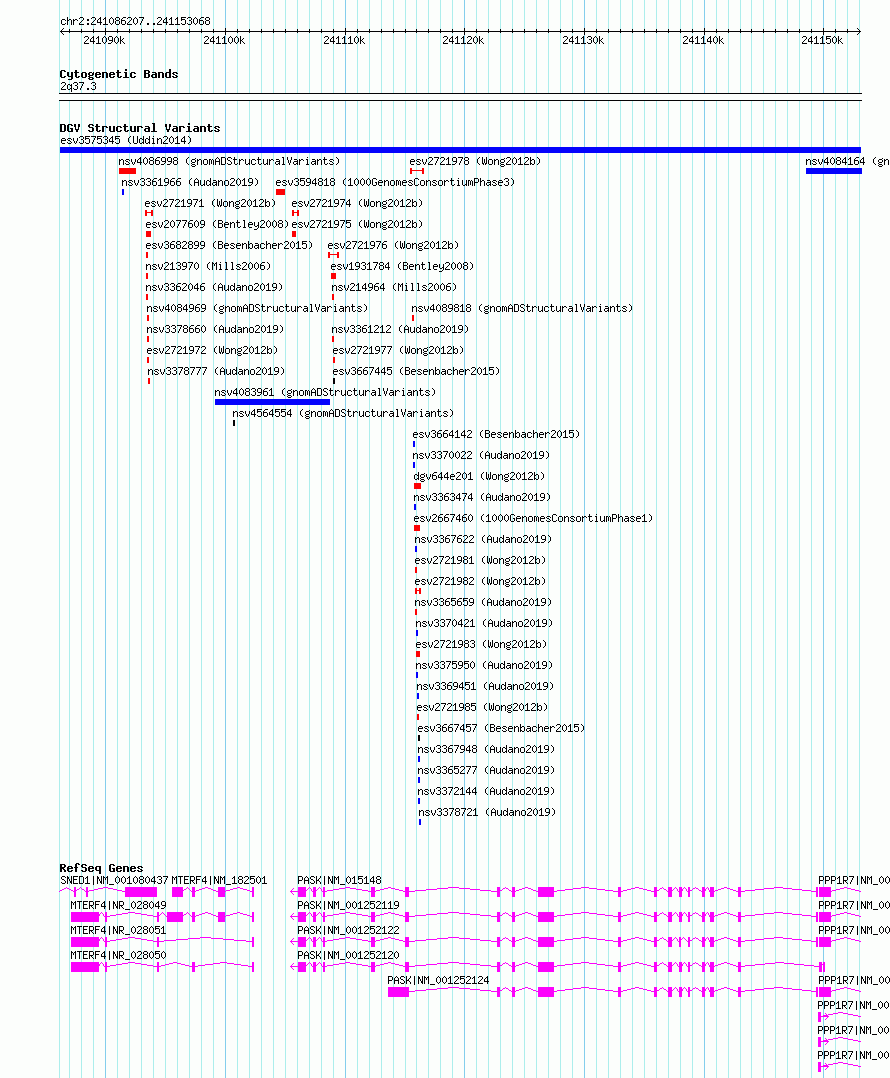Select variant esv2721978 (Wong2012b)
The height and width of the screenshot is (1078, 890).
pyautogui.click(x=475, y=162)
